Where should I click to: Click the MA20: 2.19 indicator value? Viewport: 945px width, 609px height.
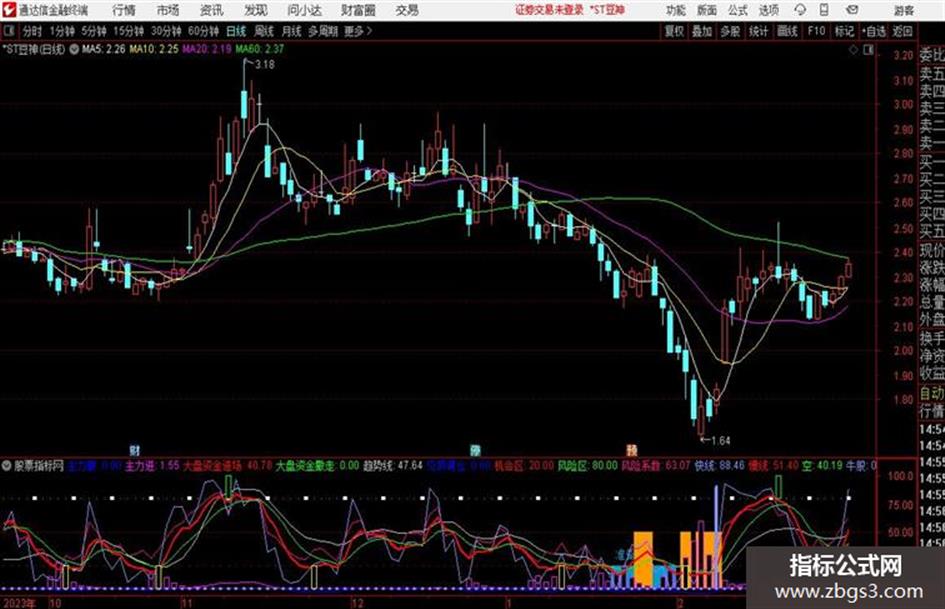tap(207, 49)
